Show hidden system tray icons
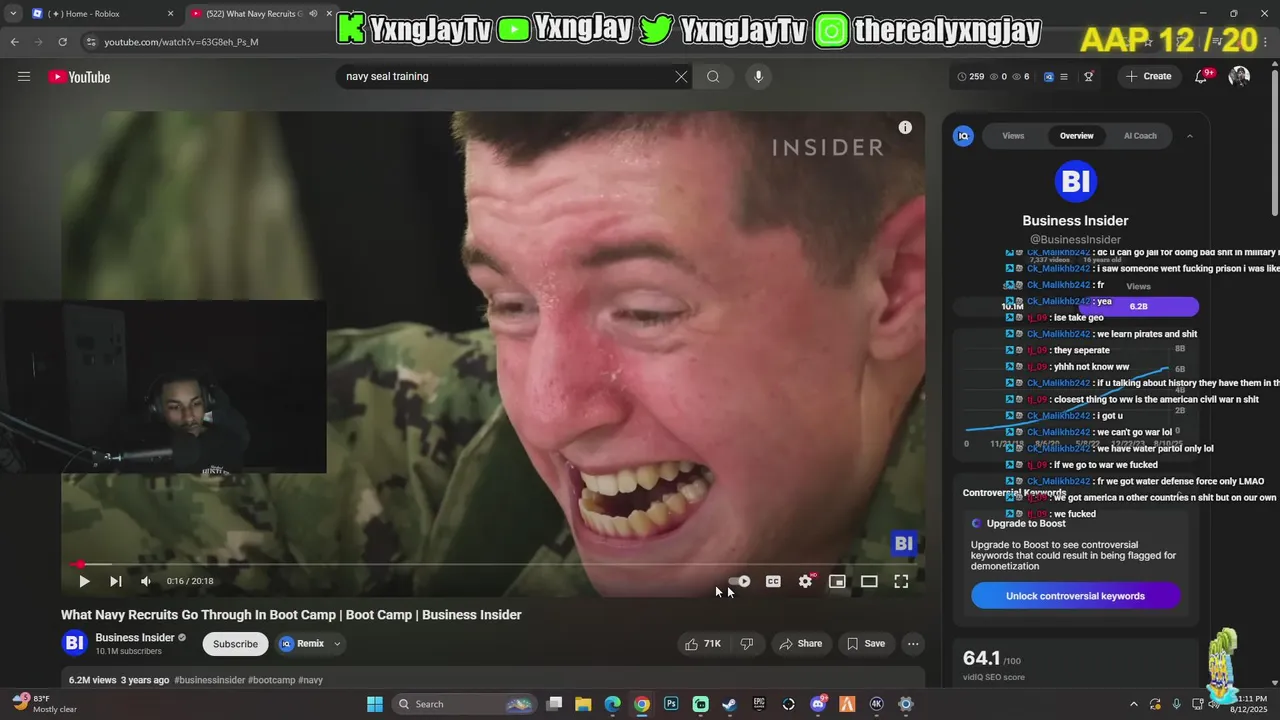Image resolution: width=1280 pixels, height=720 pixels. point(1133,704)
